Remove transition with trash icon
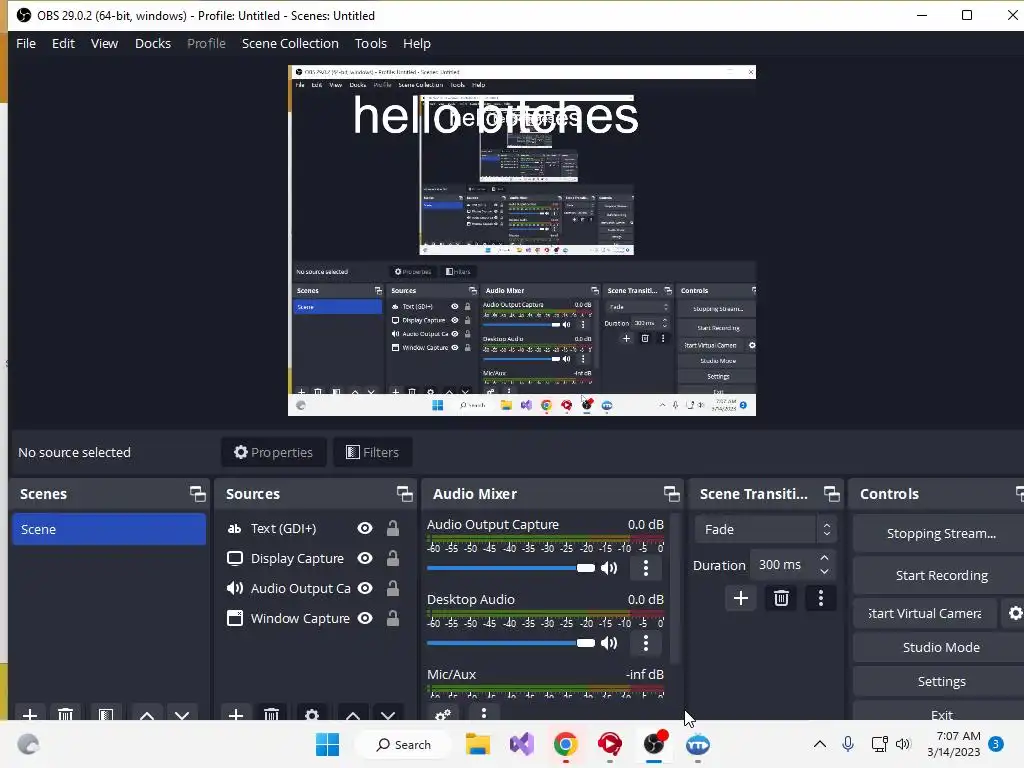Image resolution: width=1024 pixels, height=768 pixels. [781, 598]
